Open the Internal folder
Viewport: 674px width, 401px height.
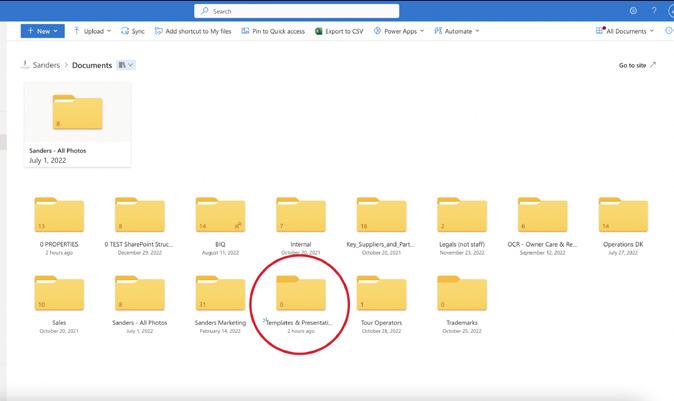[x=301, y=215]
